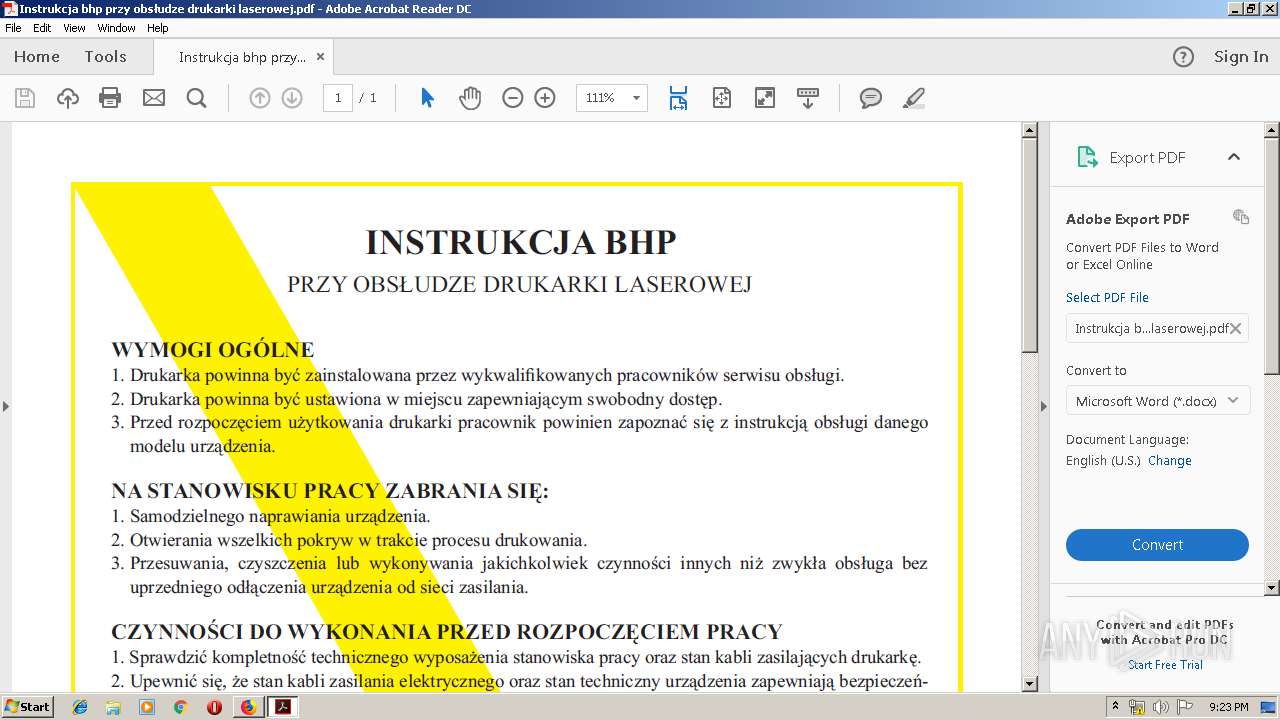1280x720 pixels.
Task: Click the volume speaker tray icon
Action: pos(1161,707)
